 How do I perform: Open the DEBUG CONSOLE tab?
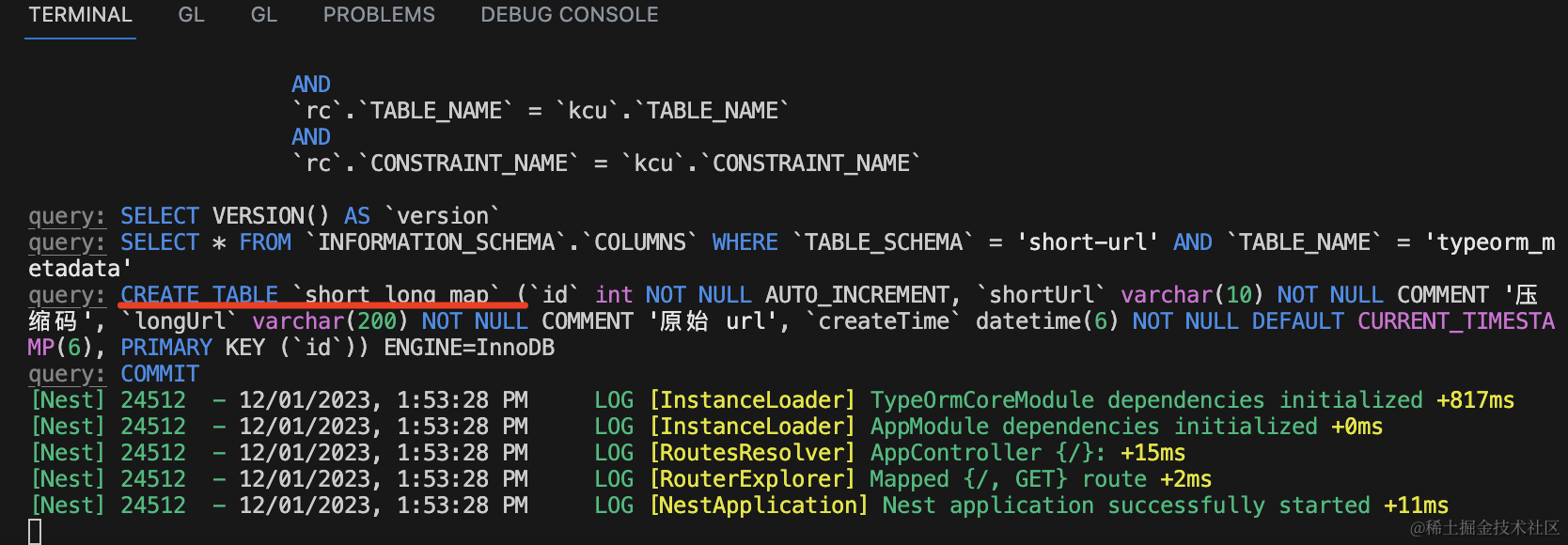pos(569,15)
